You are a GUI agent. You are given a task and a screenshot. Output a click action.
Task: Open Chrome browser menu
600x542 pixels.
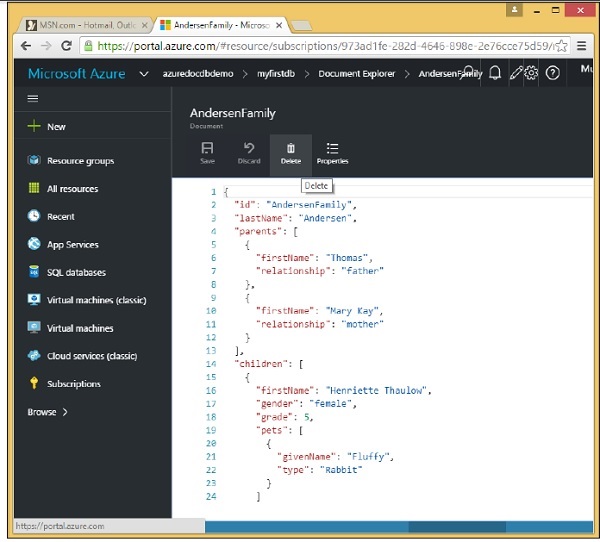tap(583, 45)
